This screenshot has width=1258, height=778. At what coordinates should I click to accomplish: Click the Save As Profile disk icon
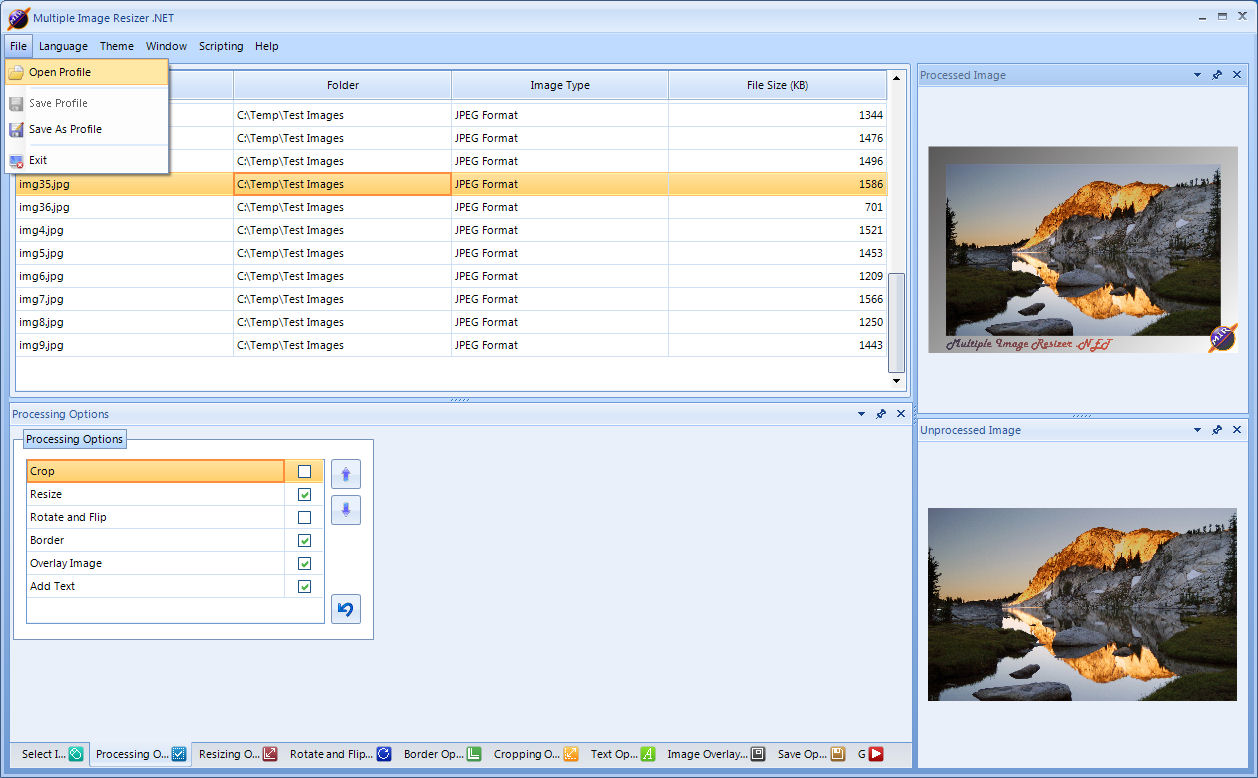(x=16, y=129)
